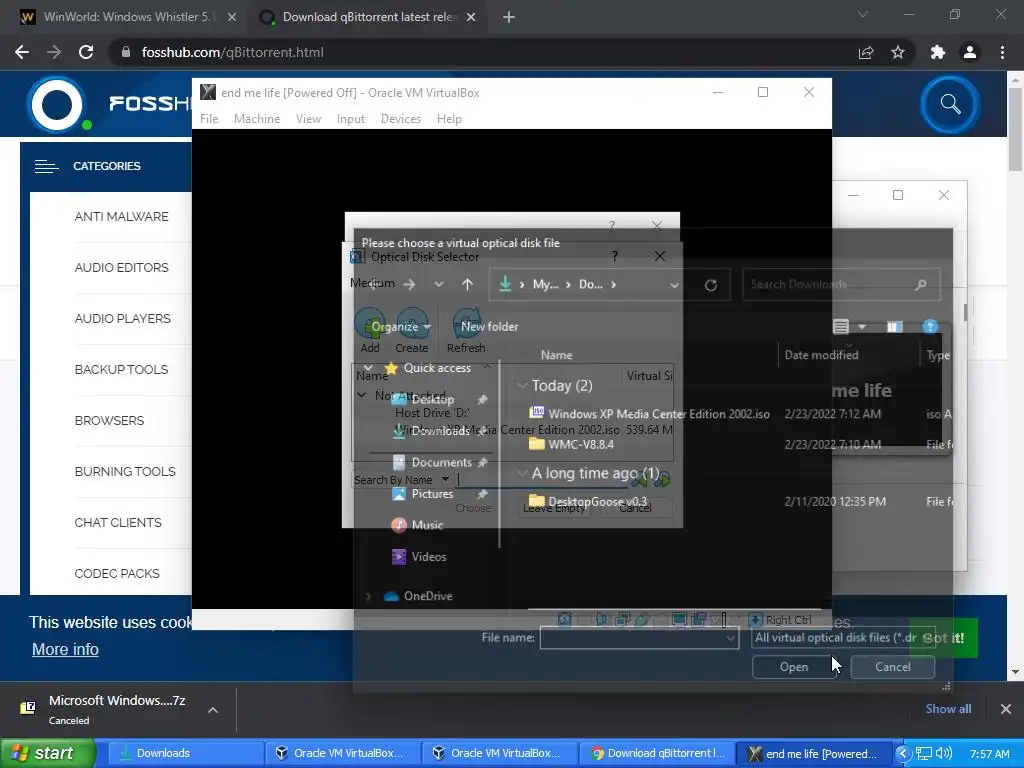Open the VirtualBox View menu
This screenshot has width=1024, height=768.
[x=308, y=119]
